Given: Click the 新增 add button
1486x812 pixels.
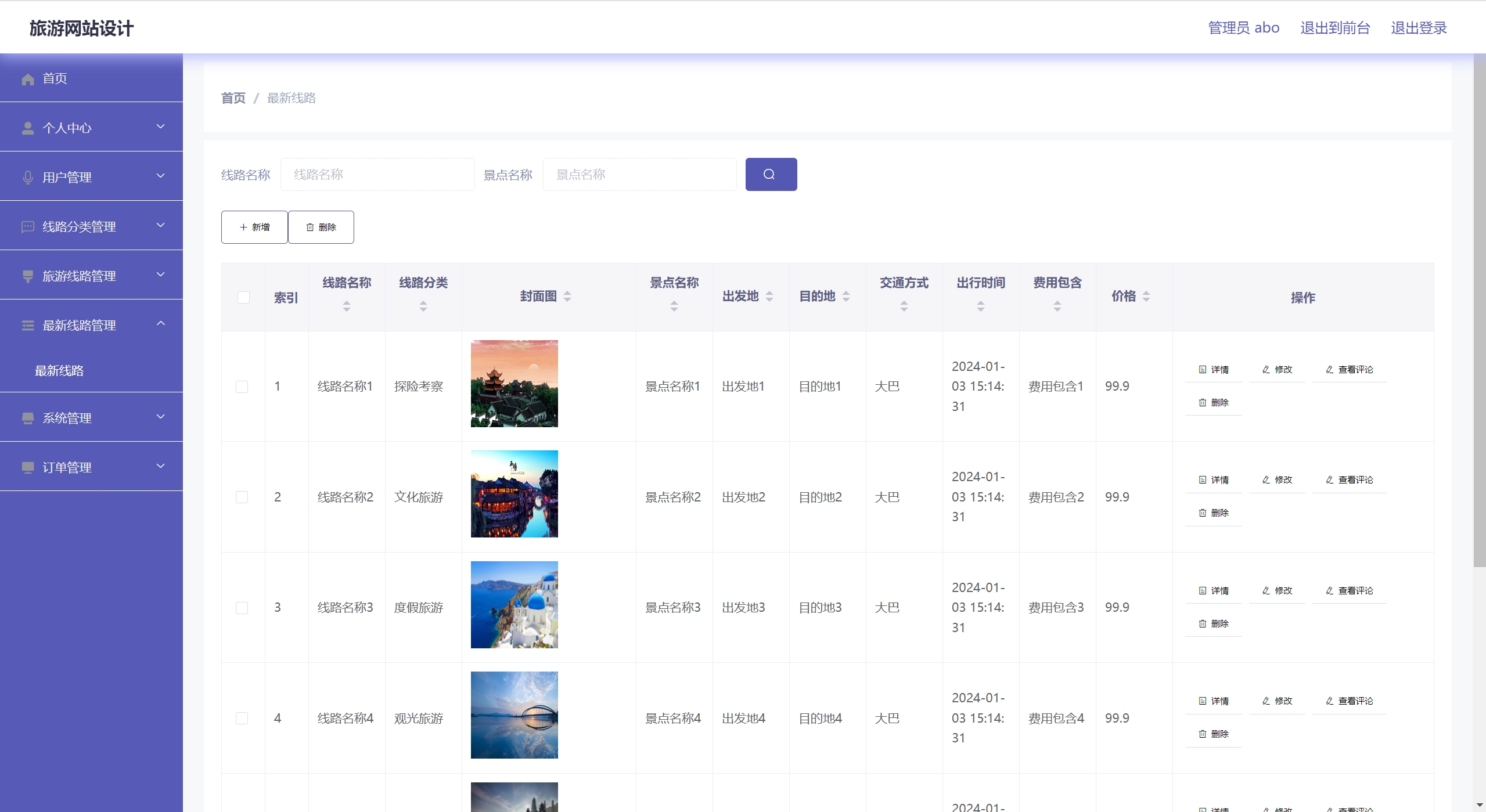Looking at the screenshot, I should 254,227.
